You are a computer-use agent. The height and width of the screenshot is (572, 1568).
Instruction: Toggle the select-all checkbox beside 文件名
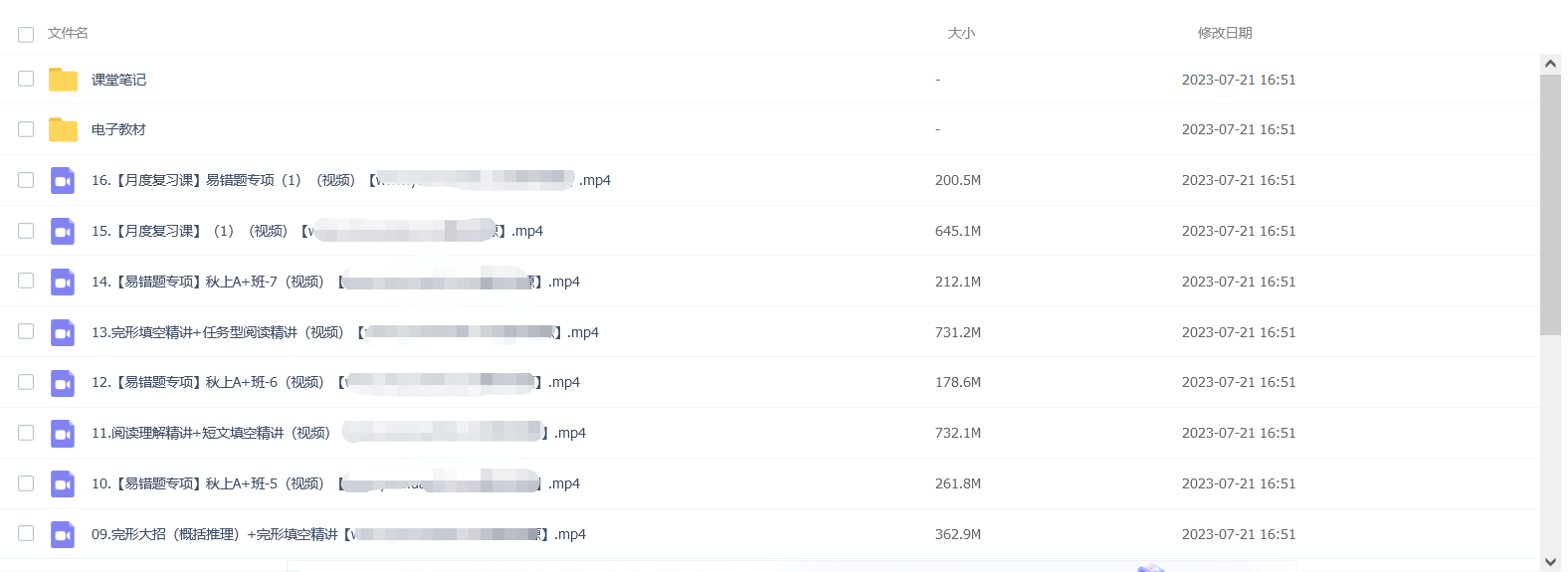click(x=26, y=34)
